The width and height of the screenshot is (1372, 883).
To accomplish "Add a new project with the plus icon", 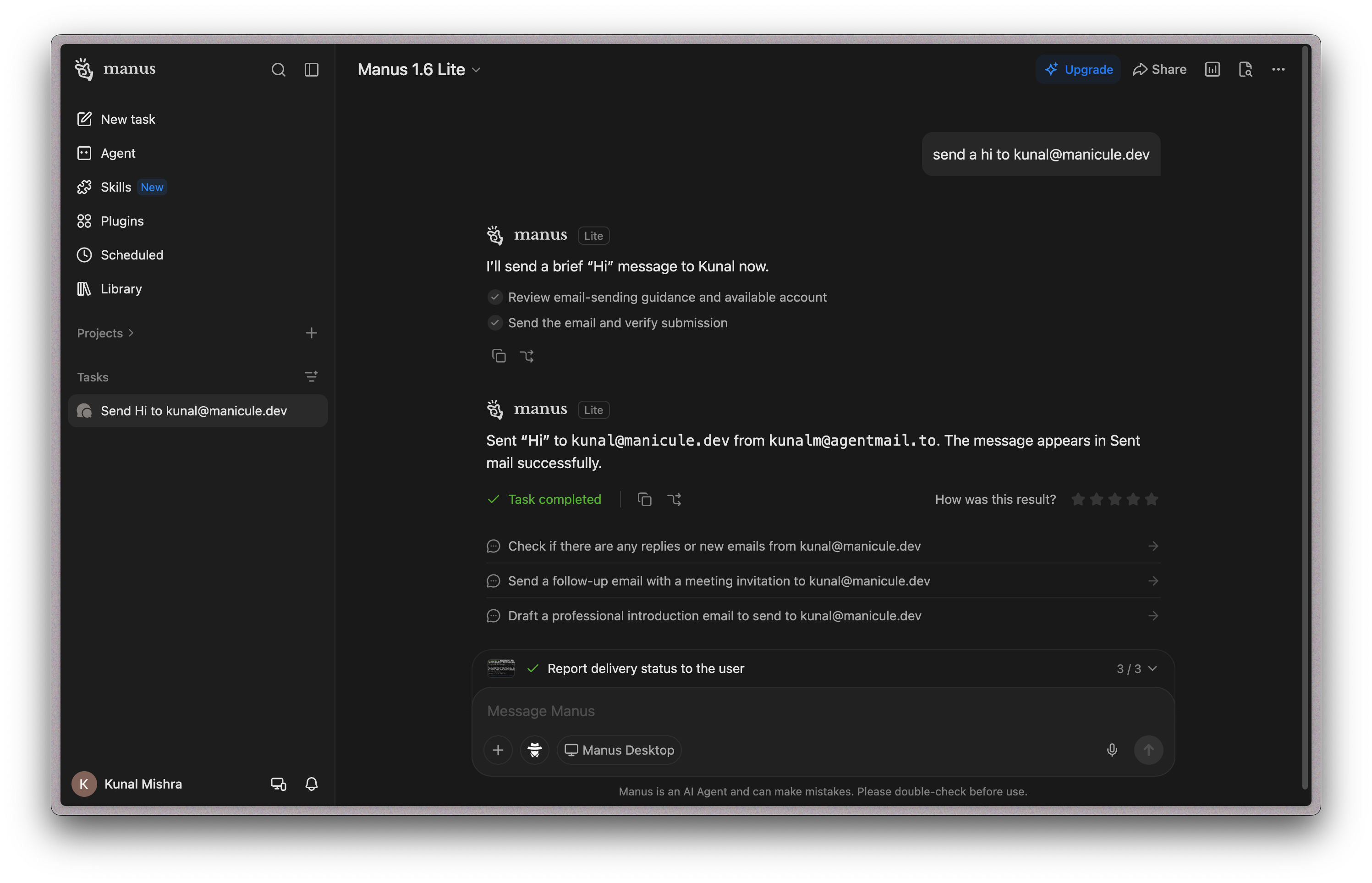I will (311, 333).
